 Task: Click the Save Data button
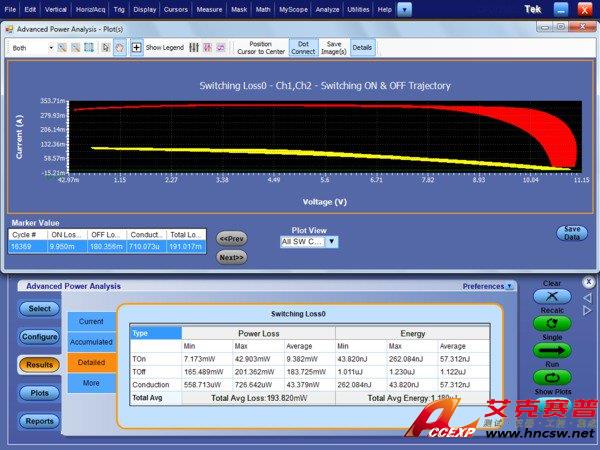[572, 232]
